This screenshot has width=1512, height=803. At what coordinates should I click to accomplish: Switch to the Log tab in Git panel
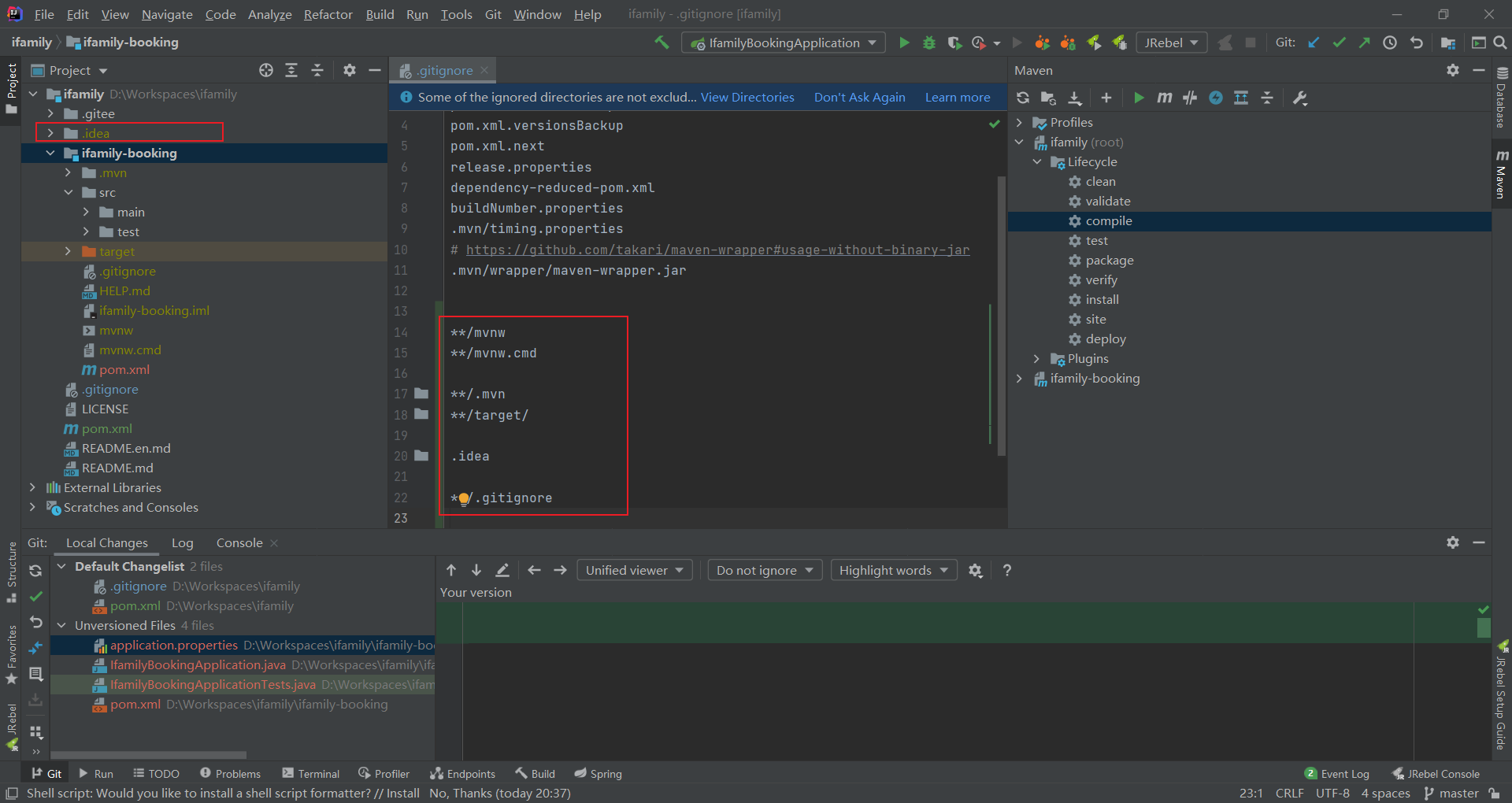pos(182,542)
